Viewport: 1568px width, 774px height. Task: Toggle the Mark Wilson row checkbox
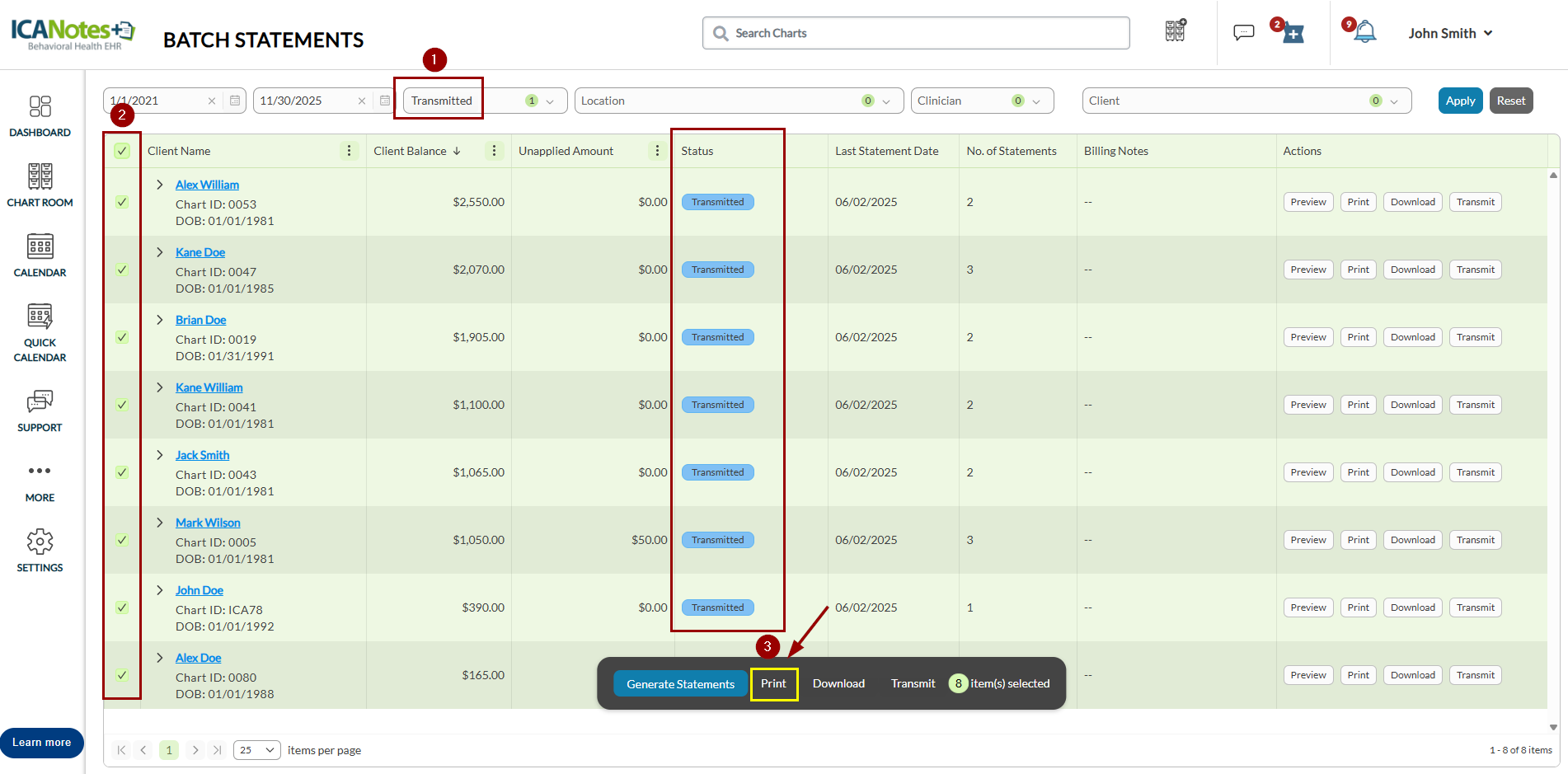(122, 540)
